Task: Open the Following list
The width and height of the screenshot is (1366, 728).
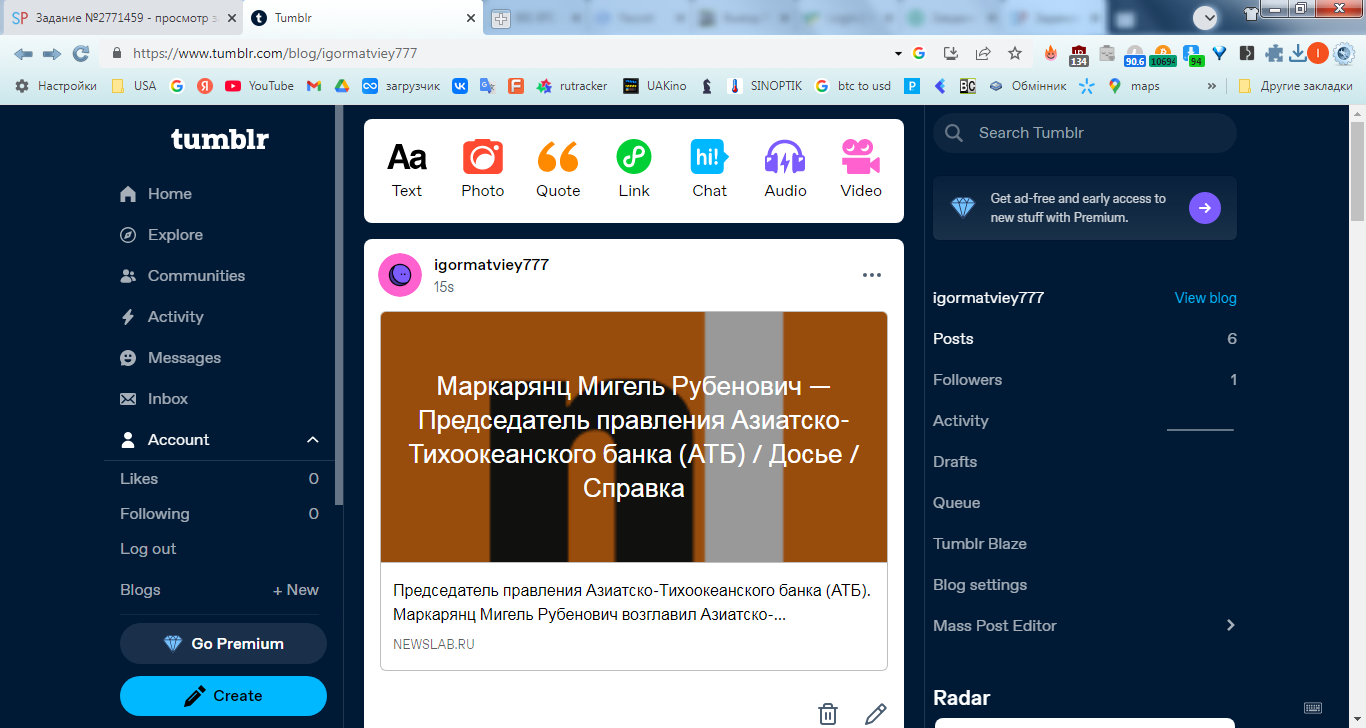Action: click(x=219, y=514)
